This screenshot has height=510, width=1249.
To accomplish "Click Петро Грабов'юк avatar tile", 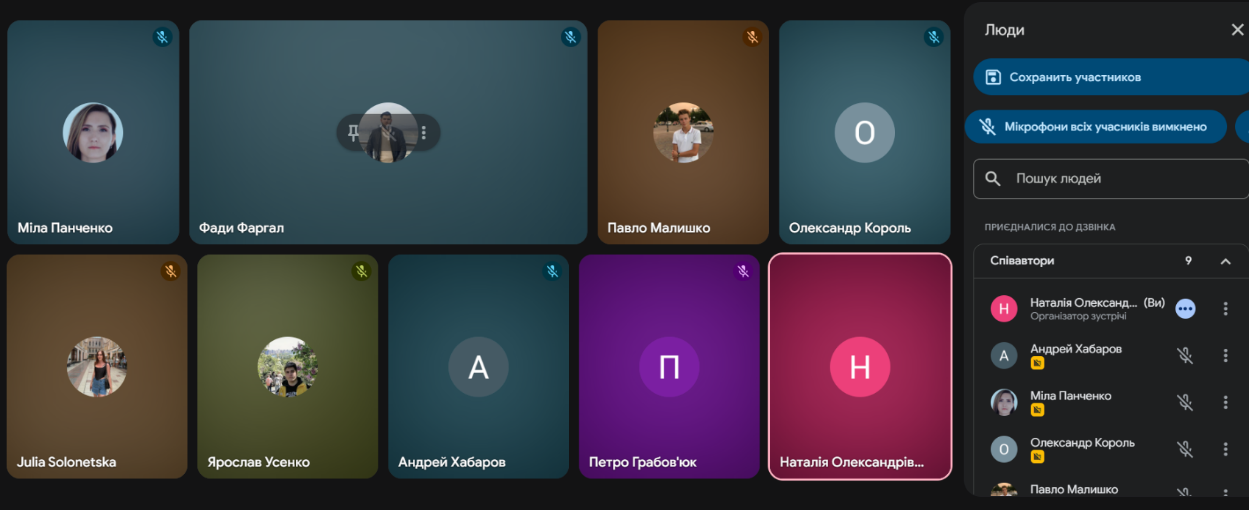I will tap(669, 366).
